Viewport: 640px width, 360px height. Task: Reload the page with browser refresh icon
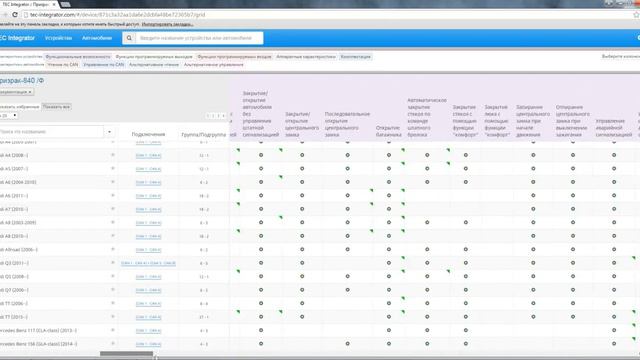(x=15, y=15)
